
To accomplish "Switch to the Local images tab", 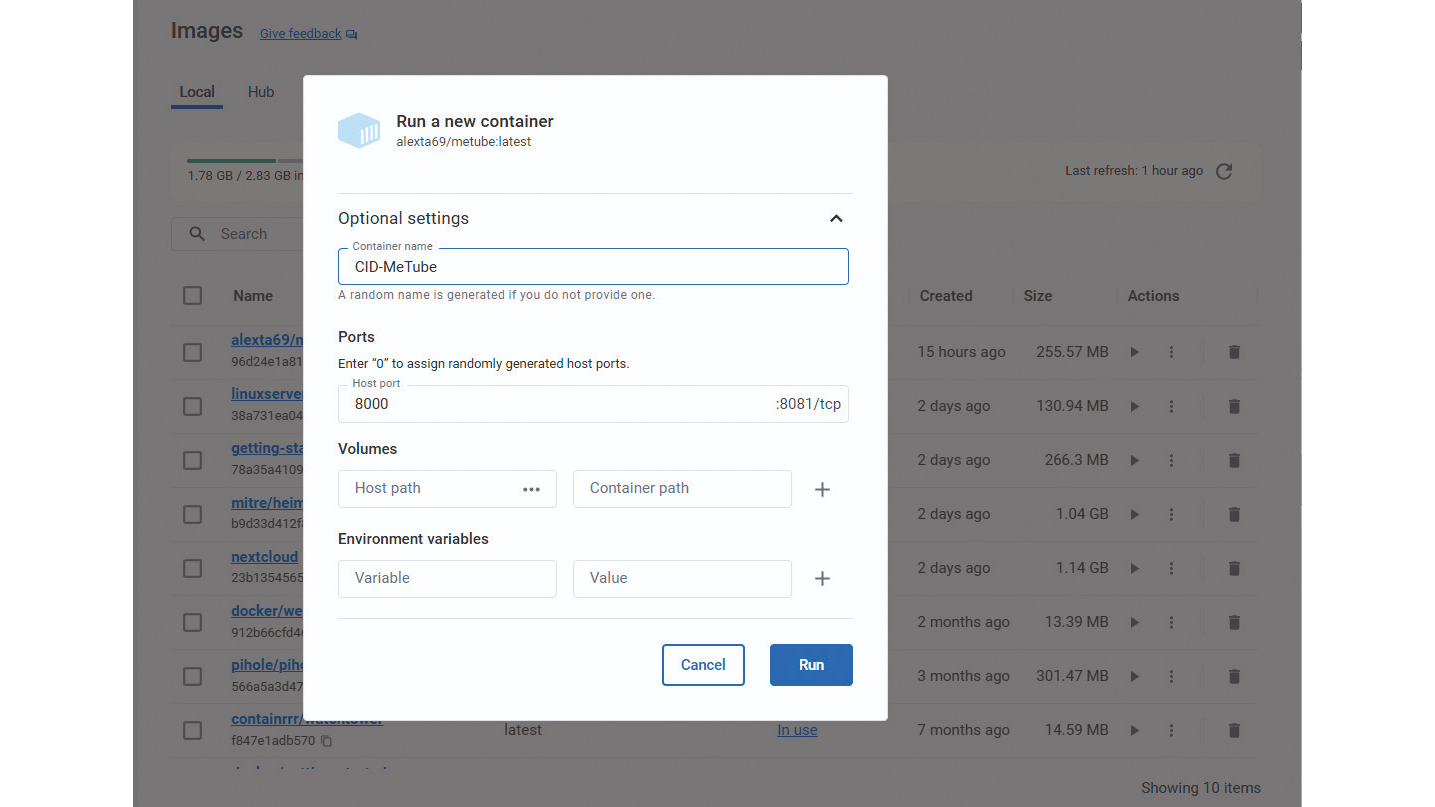I will click(197, 92).
